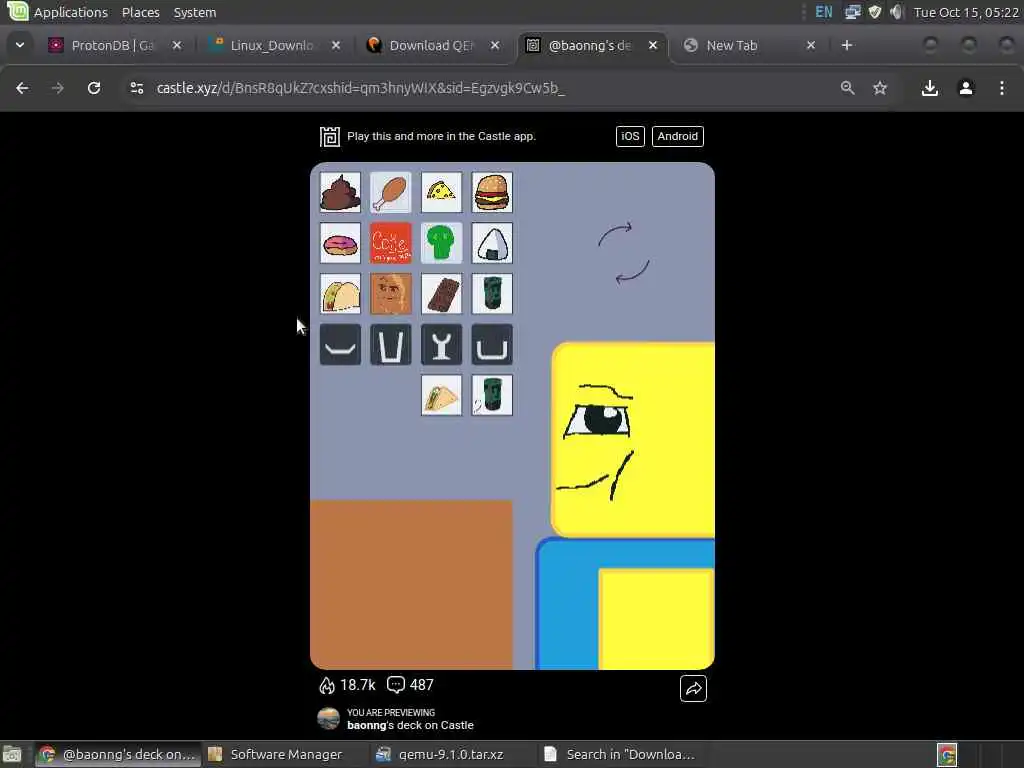Screen dimensions: 1024x768
Task: Pick the chicken drumstick food item
Action: click(391, 193)
